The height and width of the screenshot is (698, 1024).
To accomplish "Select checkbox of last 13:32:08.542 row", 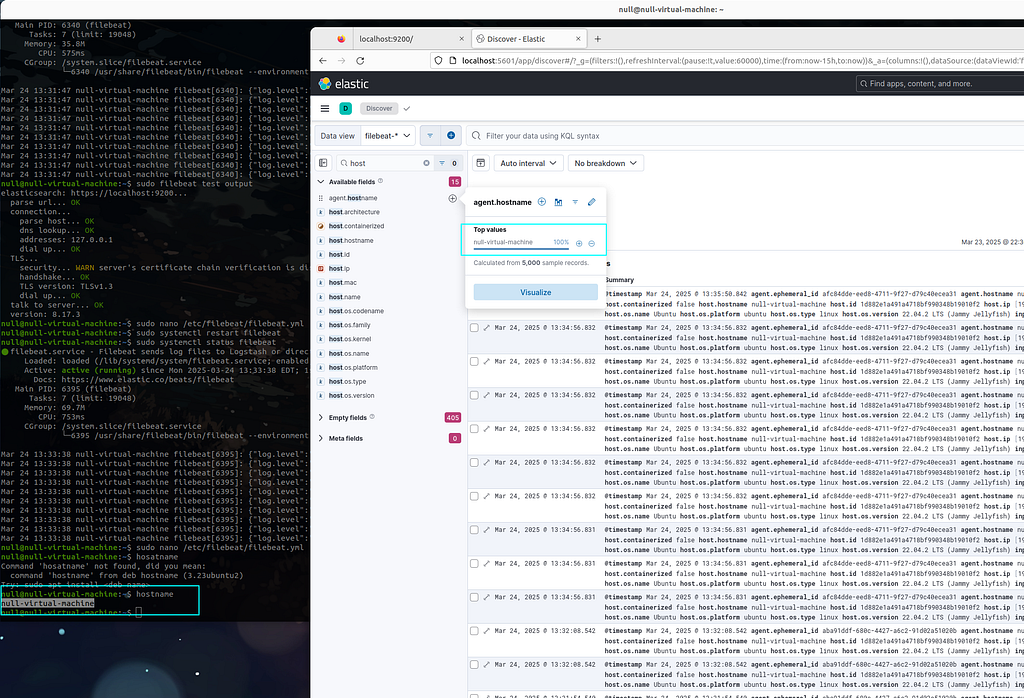I will point(474,665).
